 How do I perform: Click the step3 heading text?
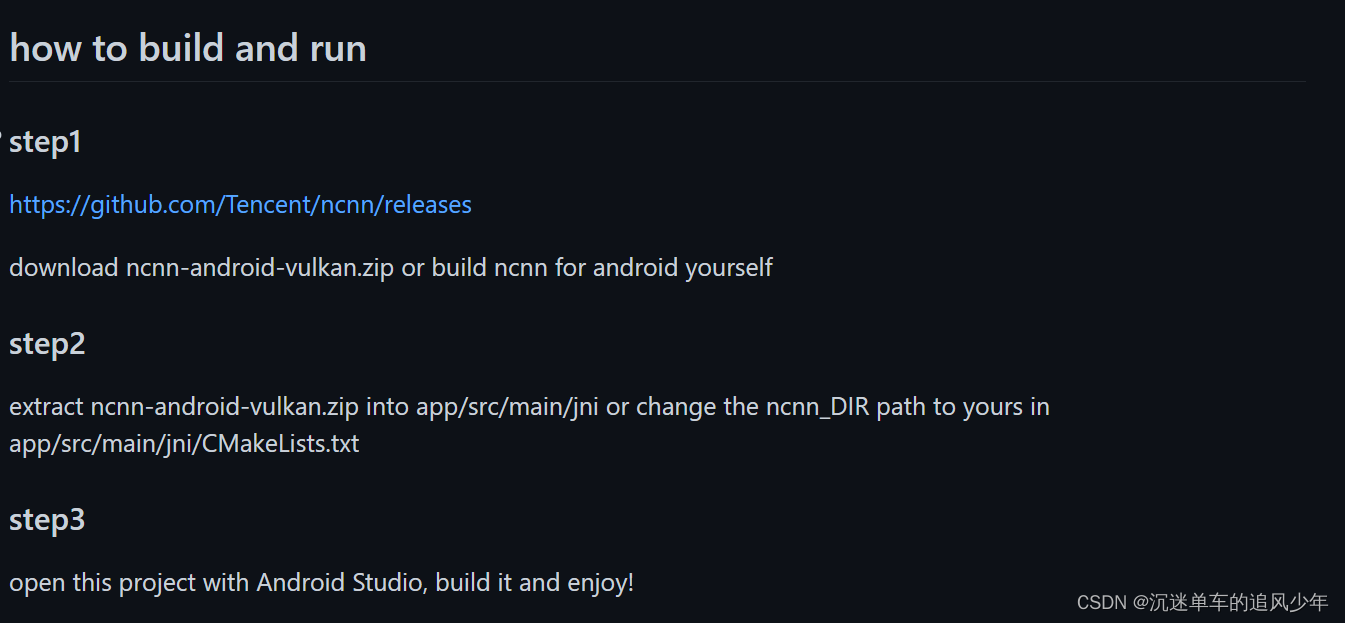tap(47, 520)
